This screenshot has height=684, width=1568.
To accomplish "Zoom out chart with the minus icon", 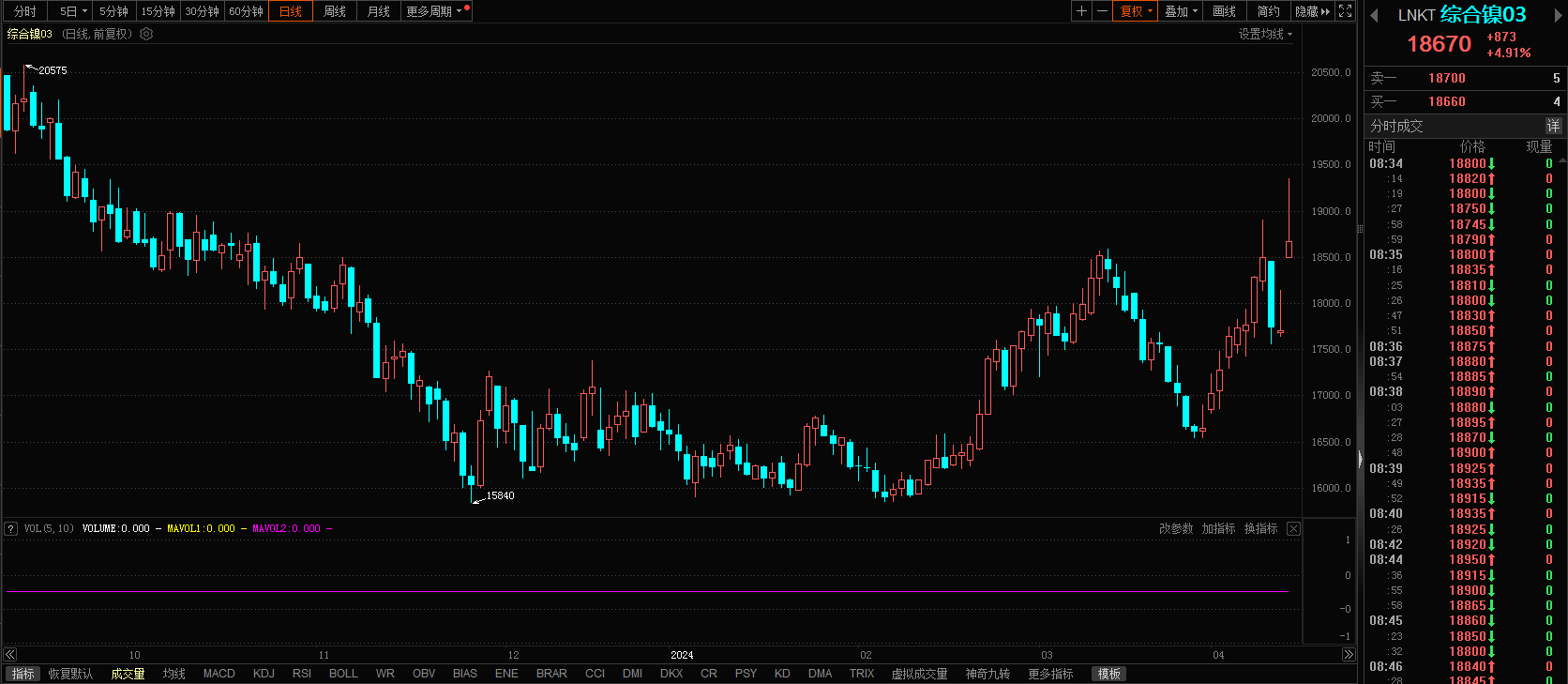I will [1102, 11].
